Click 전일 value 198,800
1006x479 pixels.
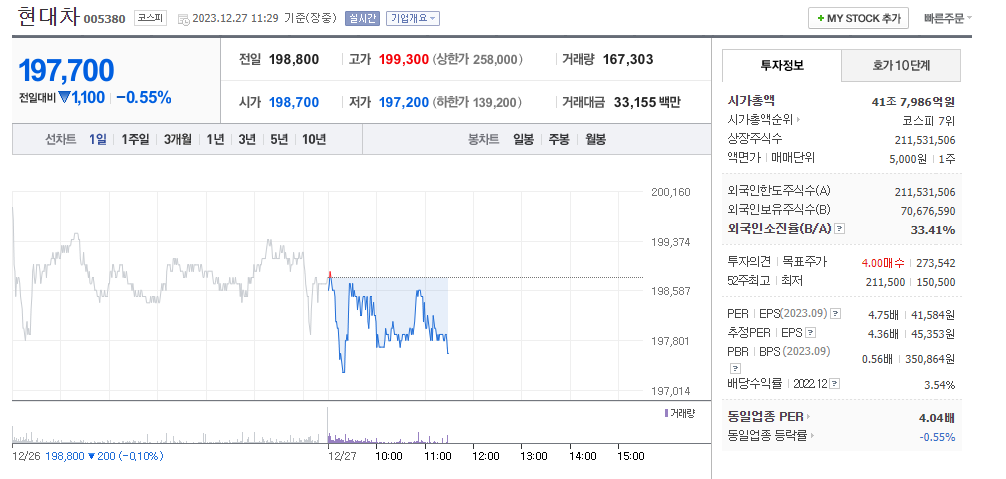click(x=294, y=60)
